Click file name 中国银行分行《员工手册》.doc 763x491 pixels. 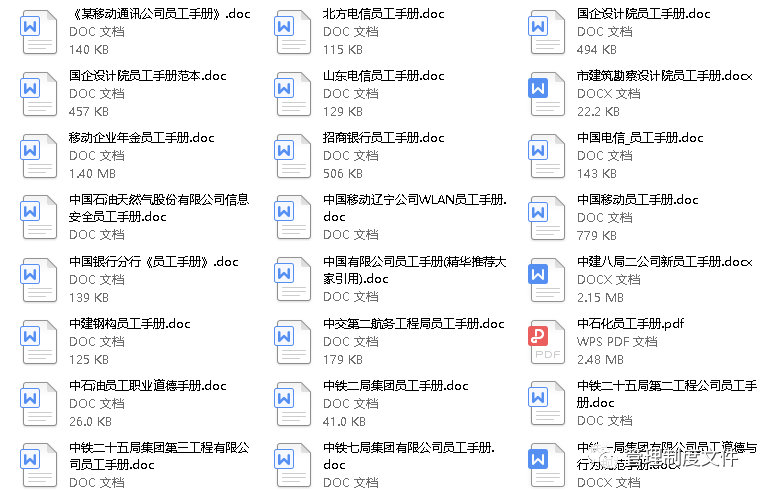(154, 261)
